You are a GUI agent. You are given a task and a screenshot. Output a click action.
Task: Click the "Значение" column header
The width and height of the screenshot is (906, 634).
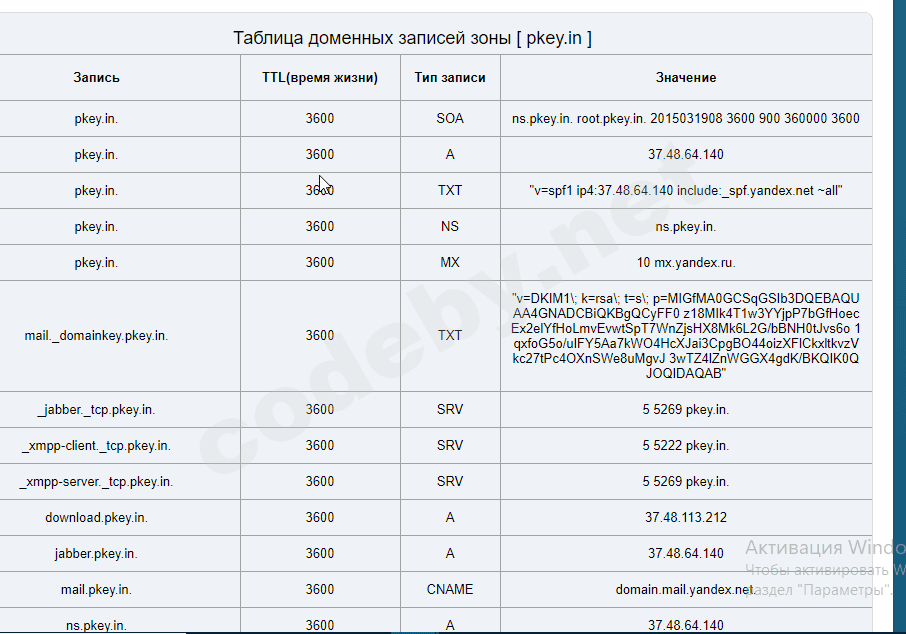(686, 78)
